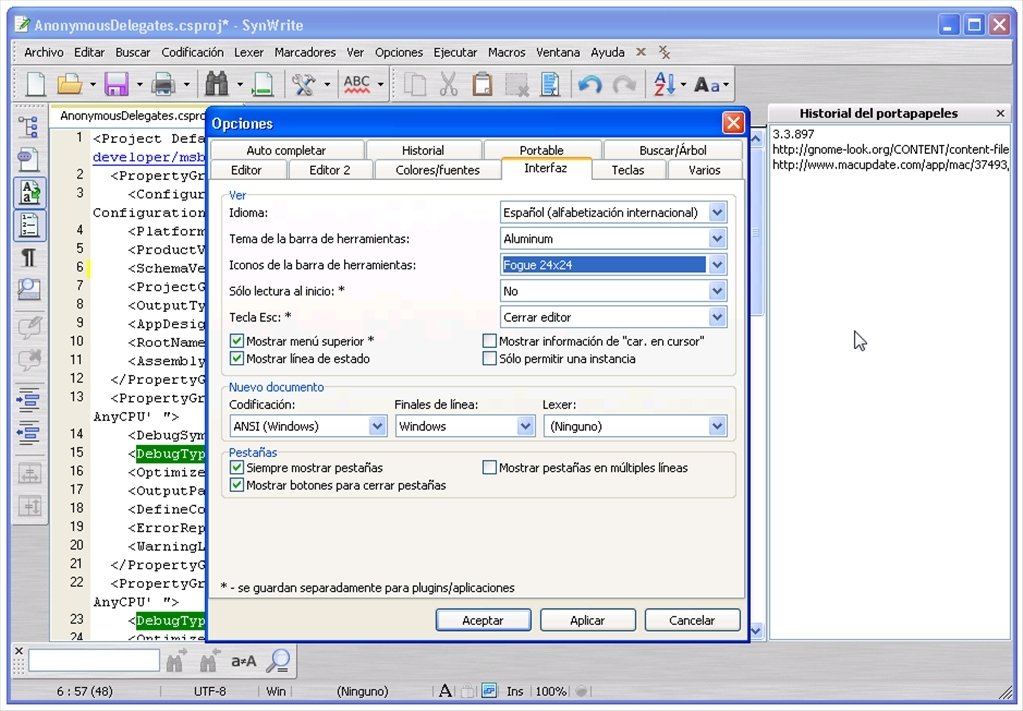This screenshot has height=711, width=1023.
Task: Click the New file toolbar icon
Action: tap(36, 84)
